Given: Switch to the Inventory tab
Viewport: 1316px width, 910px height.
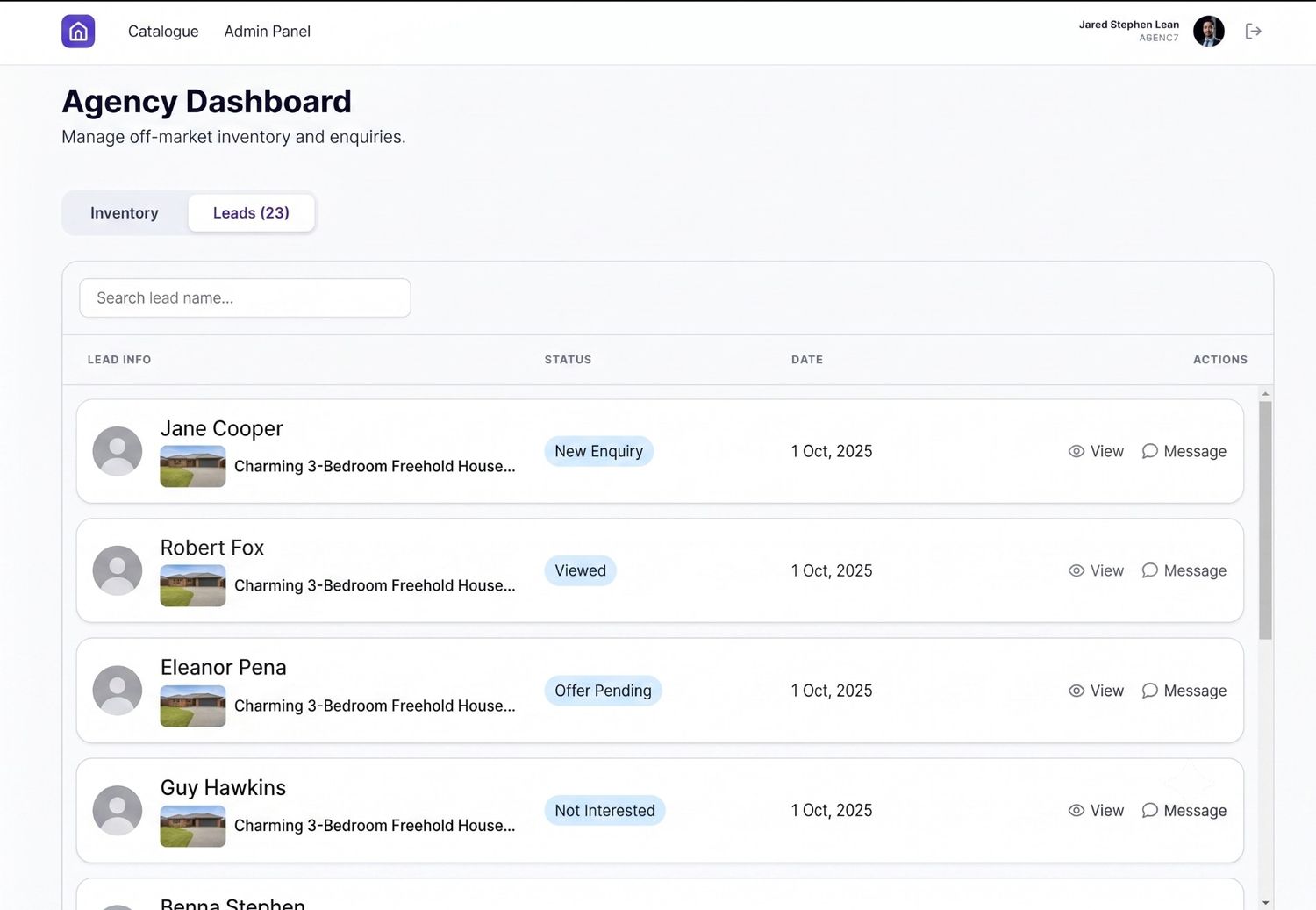Looking at the screenshot, I should tap(125, 213).
